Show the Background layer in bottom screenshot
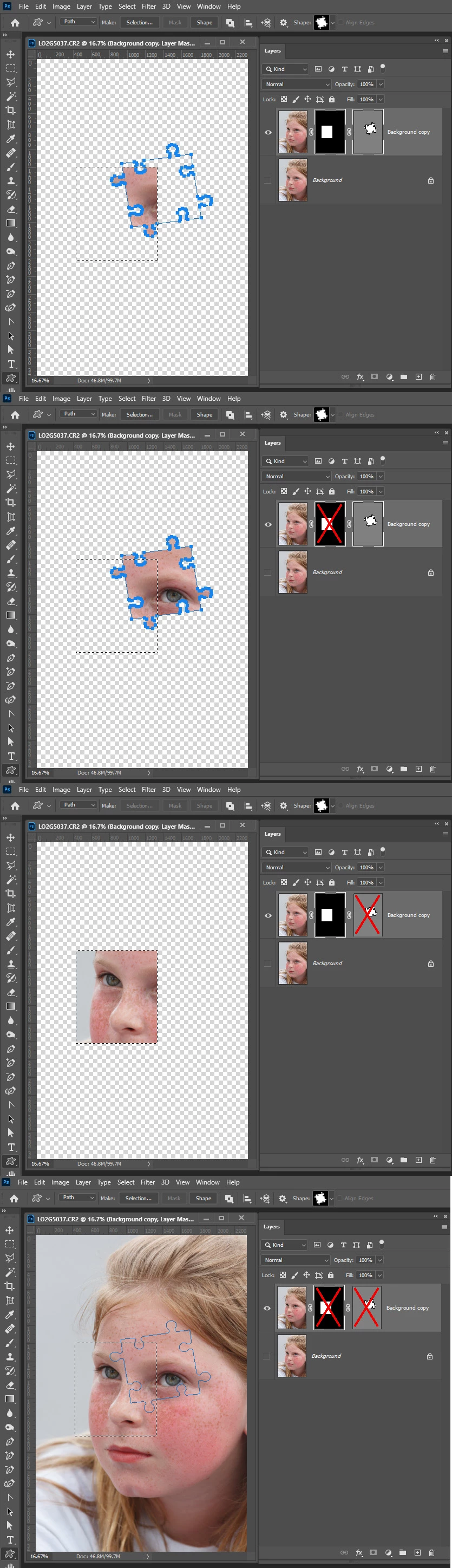Image resolution: width=452 pixels, height=1568 pixels. pyautogui.click(x=266, y=1356)
